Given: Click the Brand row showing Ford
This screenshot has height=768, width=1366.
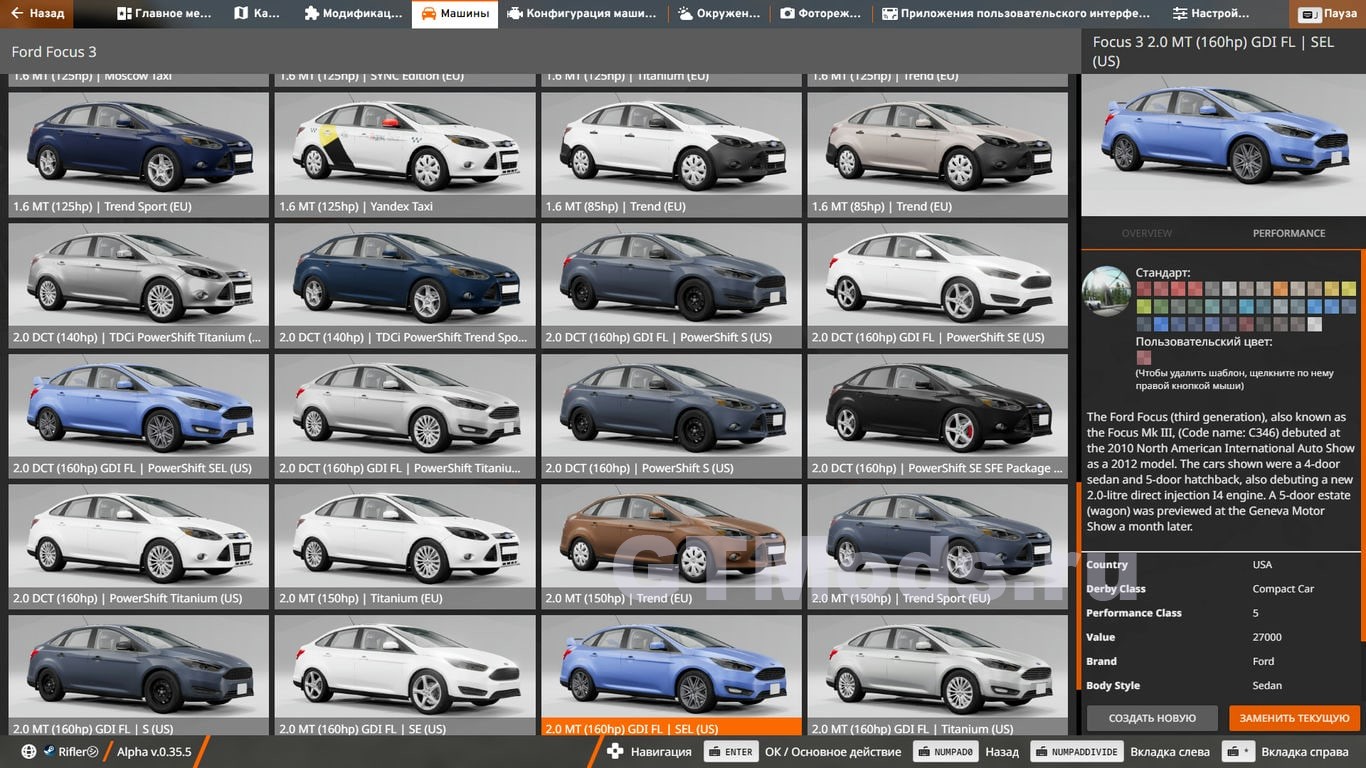Looking at the screenshot, I should click(1221, 661).
